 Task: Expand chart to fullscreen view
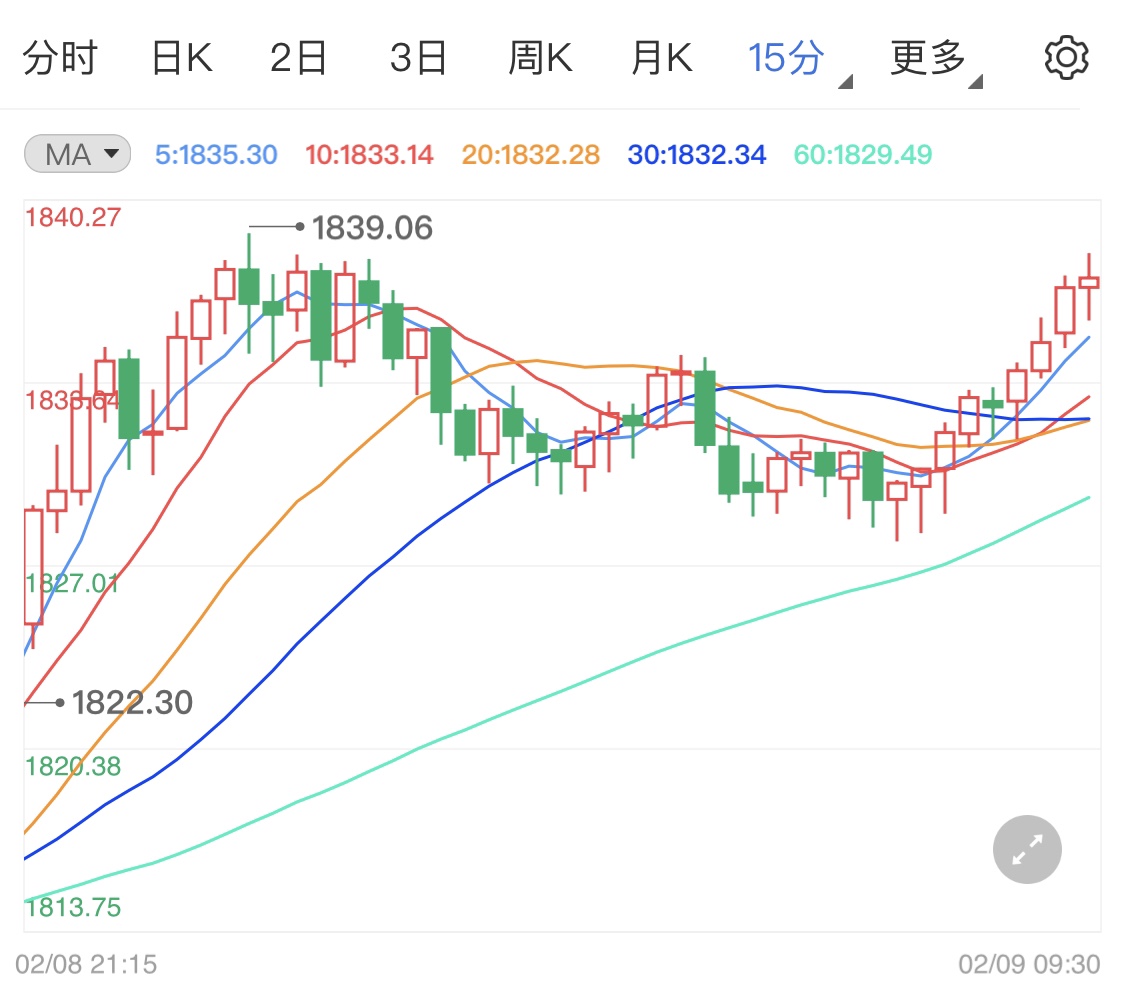coord(1027,849)
